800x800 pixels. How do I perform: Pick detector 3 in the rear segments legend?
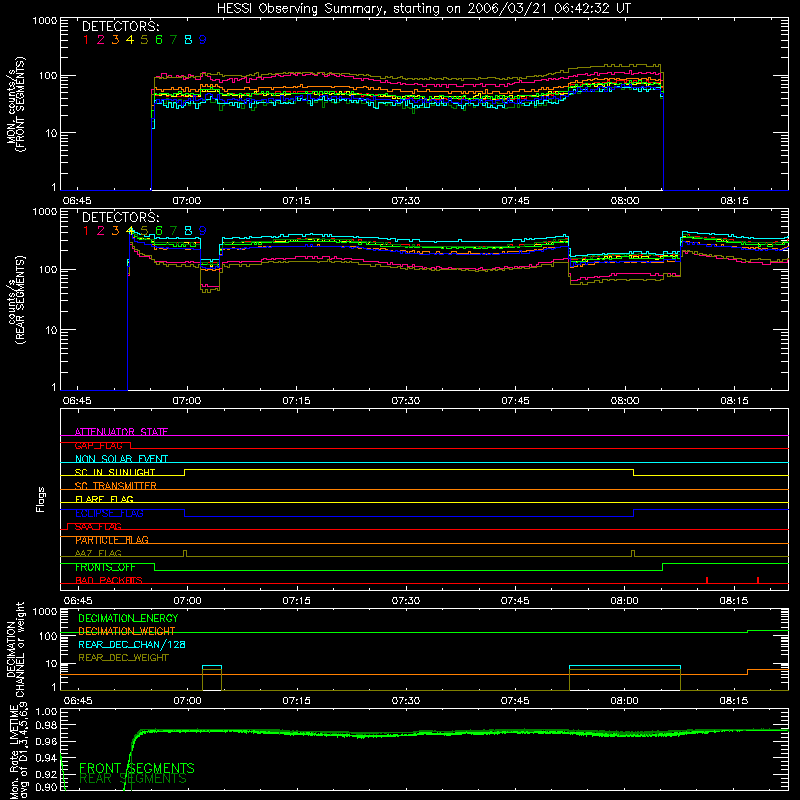(115, 231)
